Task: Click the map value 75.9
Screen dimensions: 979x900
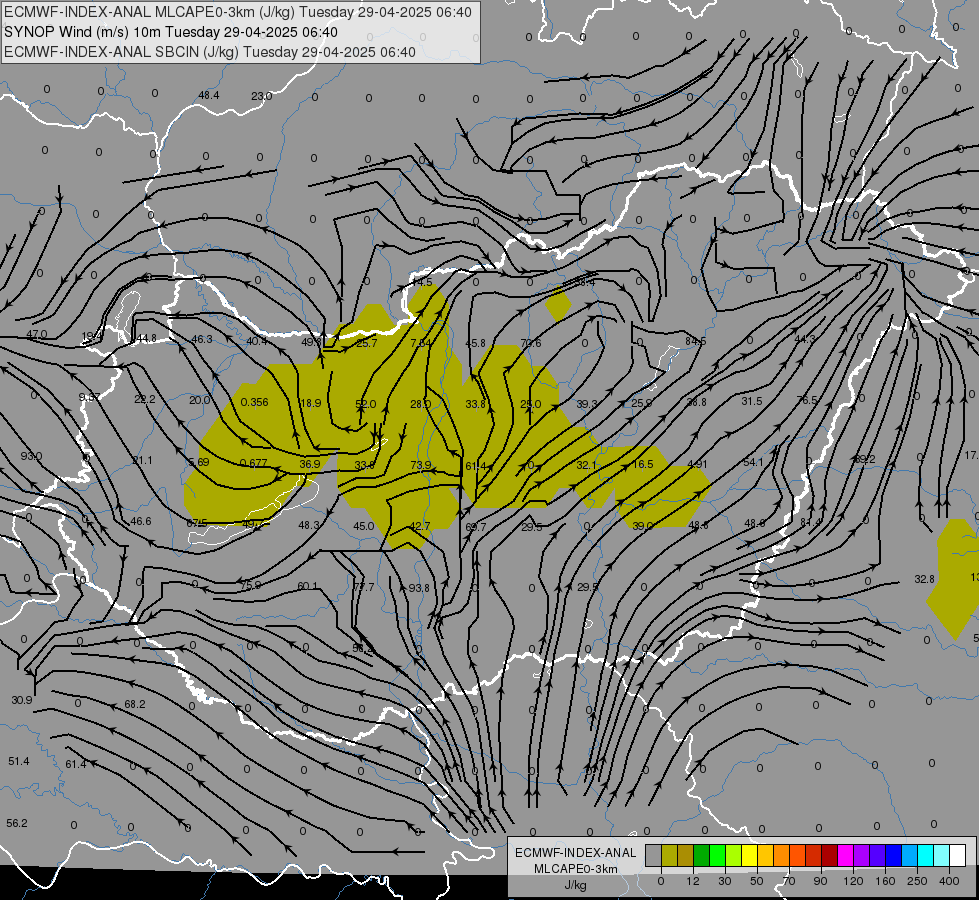Action: [251, 585]
